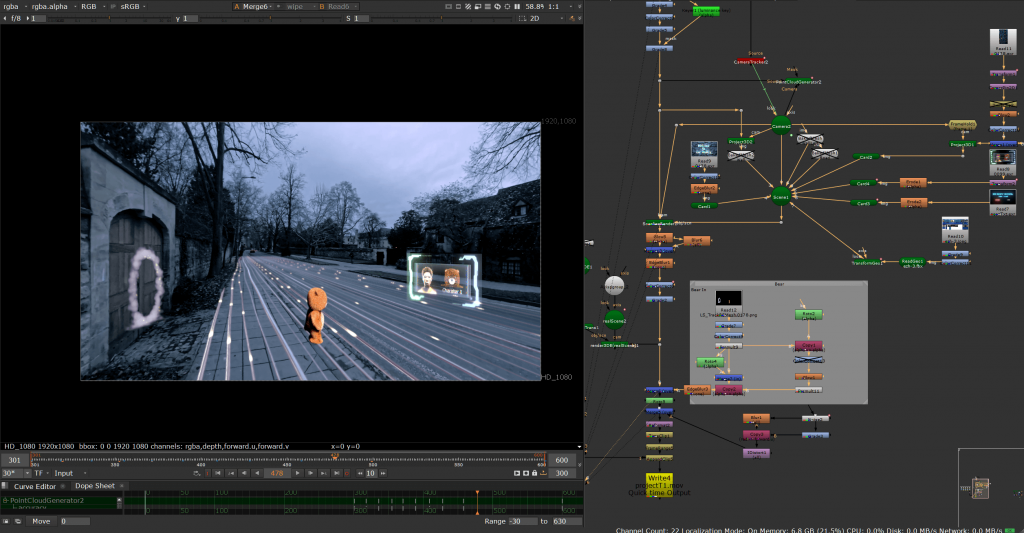Image resolution: width=1024 pixels, height=533 pixels.
Task: Select the Scene1 node
Action: tap(781, 196)
